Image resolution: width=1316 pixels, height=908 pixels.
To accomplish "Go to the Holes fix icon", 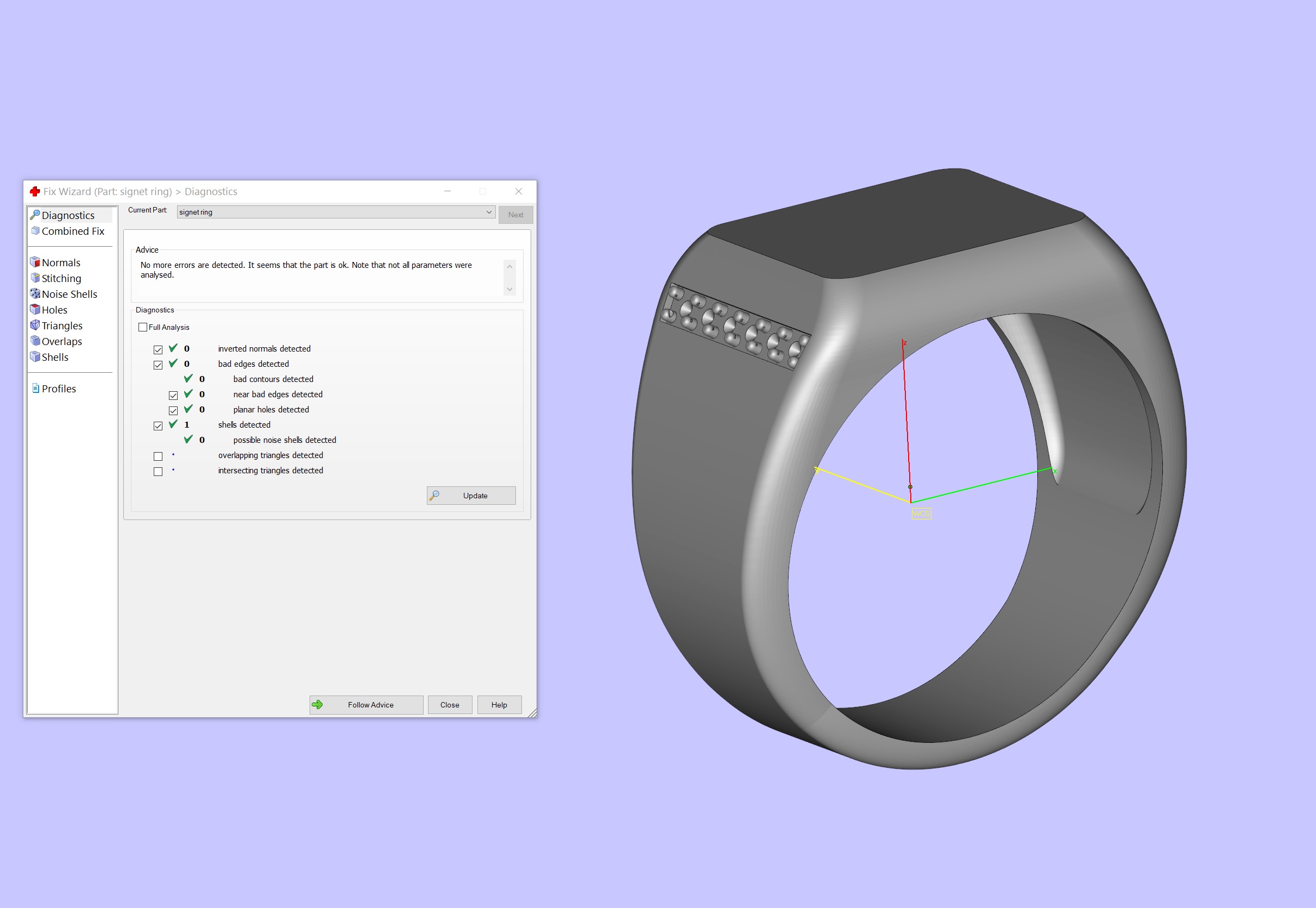I will point(35,310).
